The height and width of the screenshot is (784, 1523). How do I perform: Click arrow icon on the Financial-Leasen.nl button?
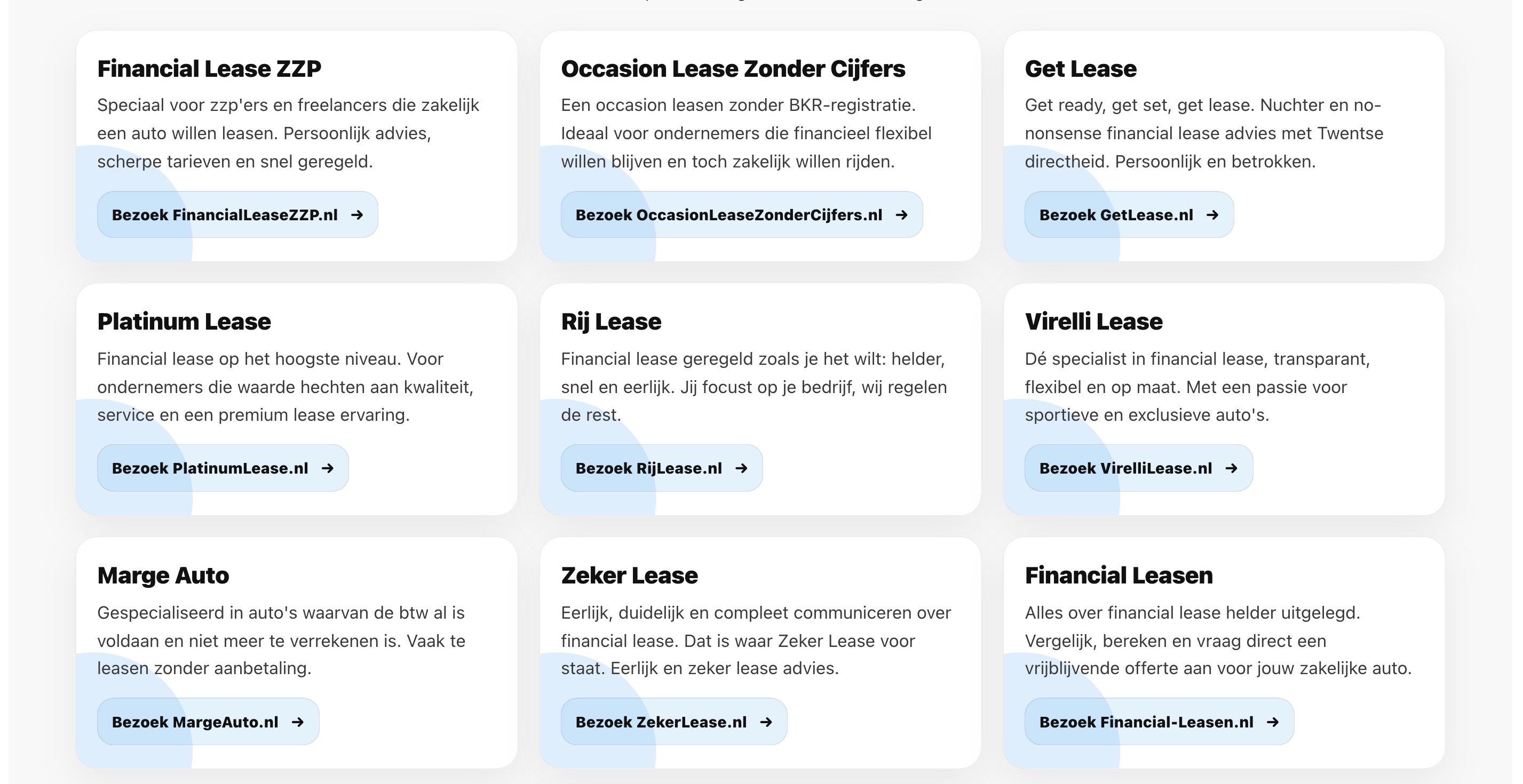pos(1272,722)
